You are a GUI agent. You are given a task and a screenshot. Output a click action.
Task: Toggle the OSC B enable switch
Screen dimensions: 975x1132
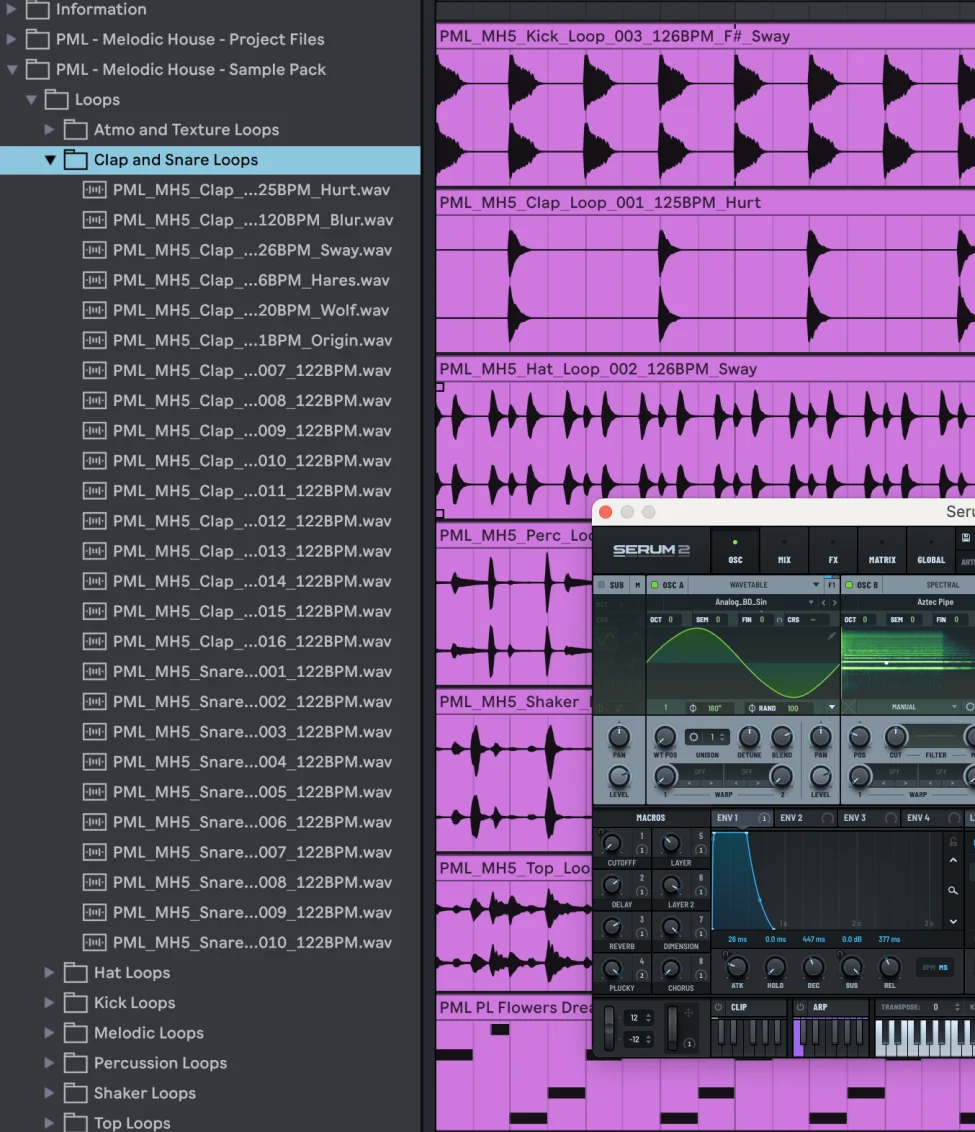point(849,585)
